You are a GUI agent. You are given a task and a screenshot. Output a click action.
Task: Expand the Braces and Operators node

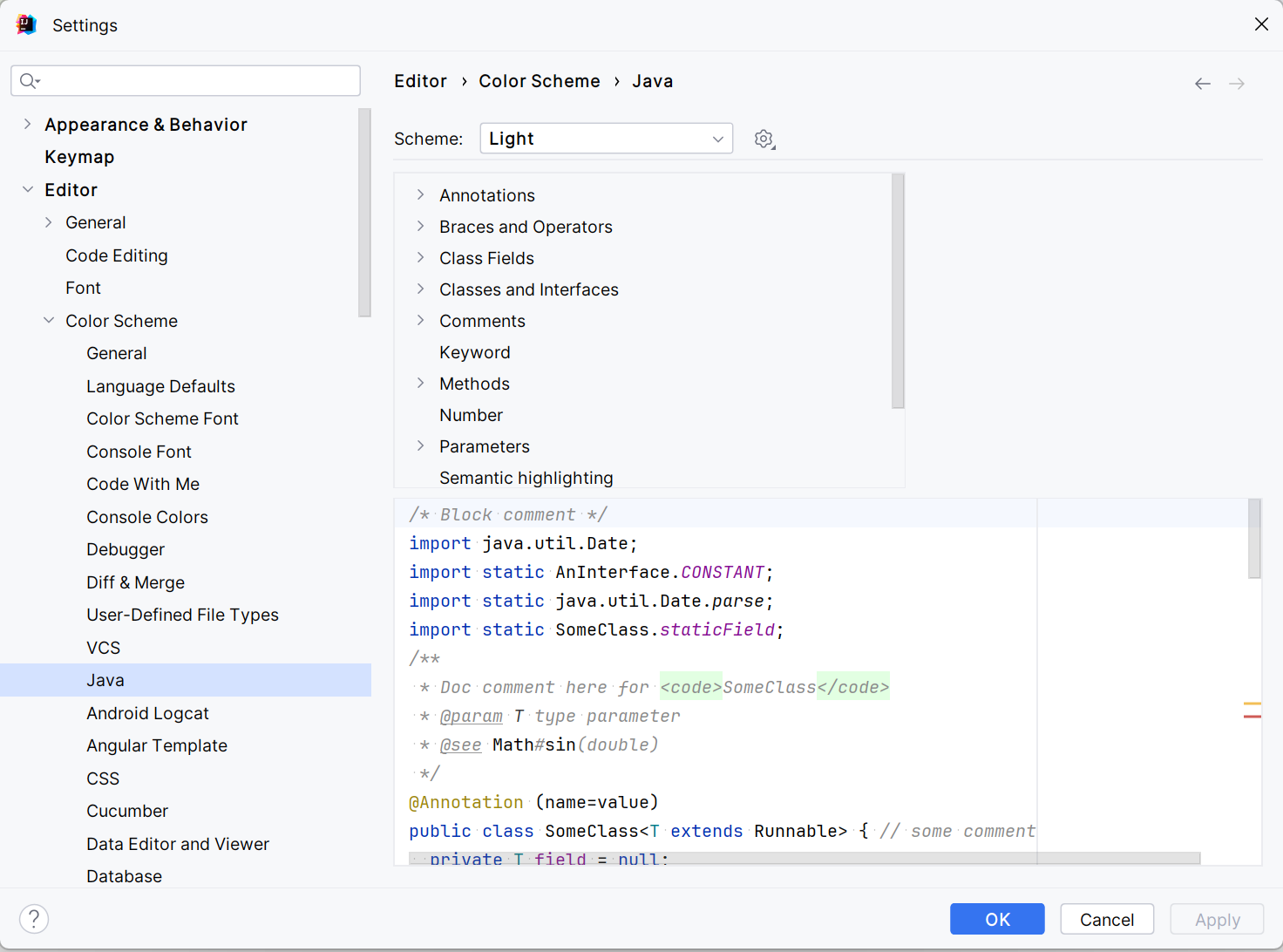421,227
